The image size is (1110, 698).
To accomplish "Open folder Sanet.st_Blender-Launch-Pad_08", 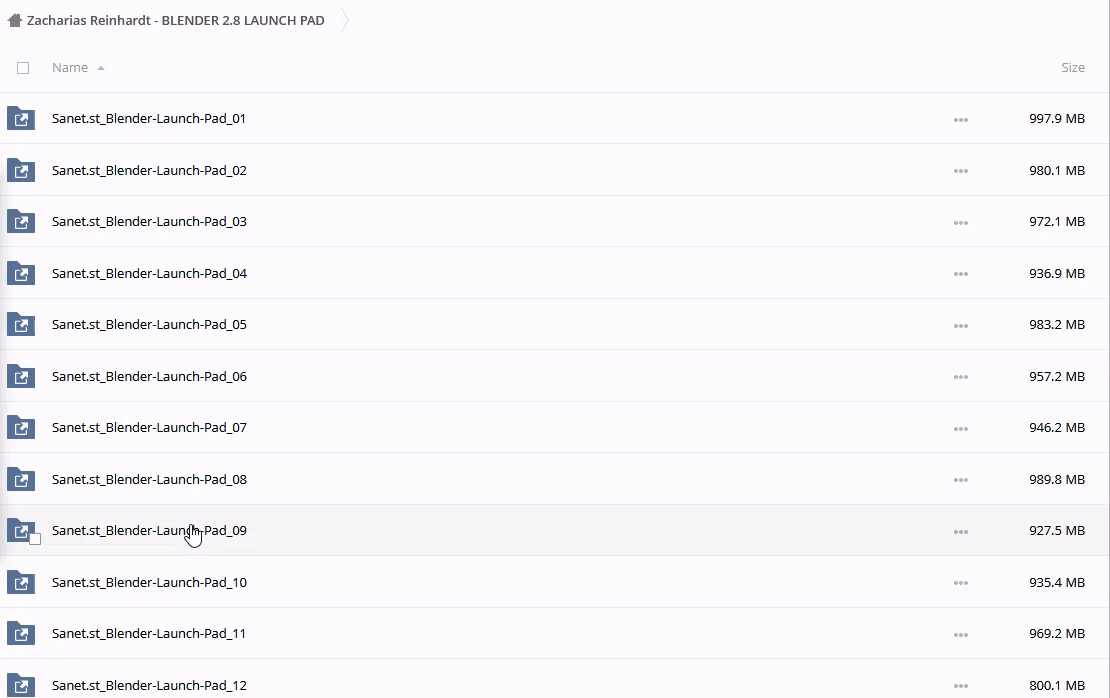I will tap(149, 479).
